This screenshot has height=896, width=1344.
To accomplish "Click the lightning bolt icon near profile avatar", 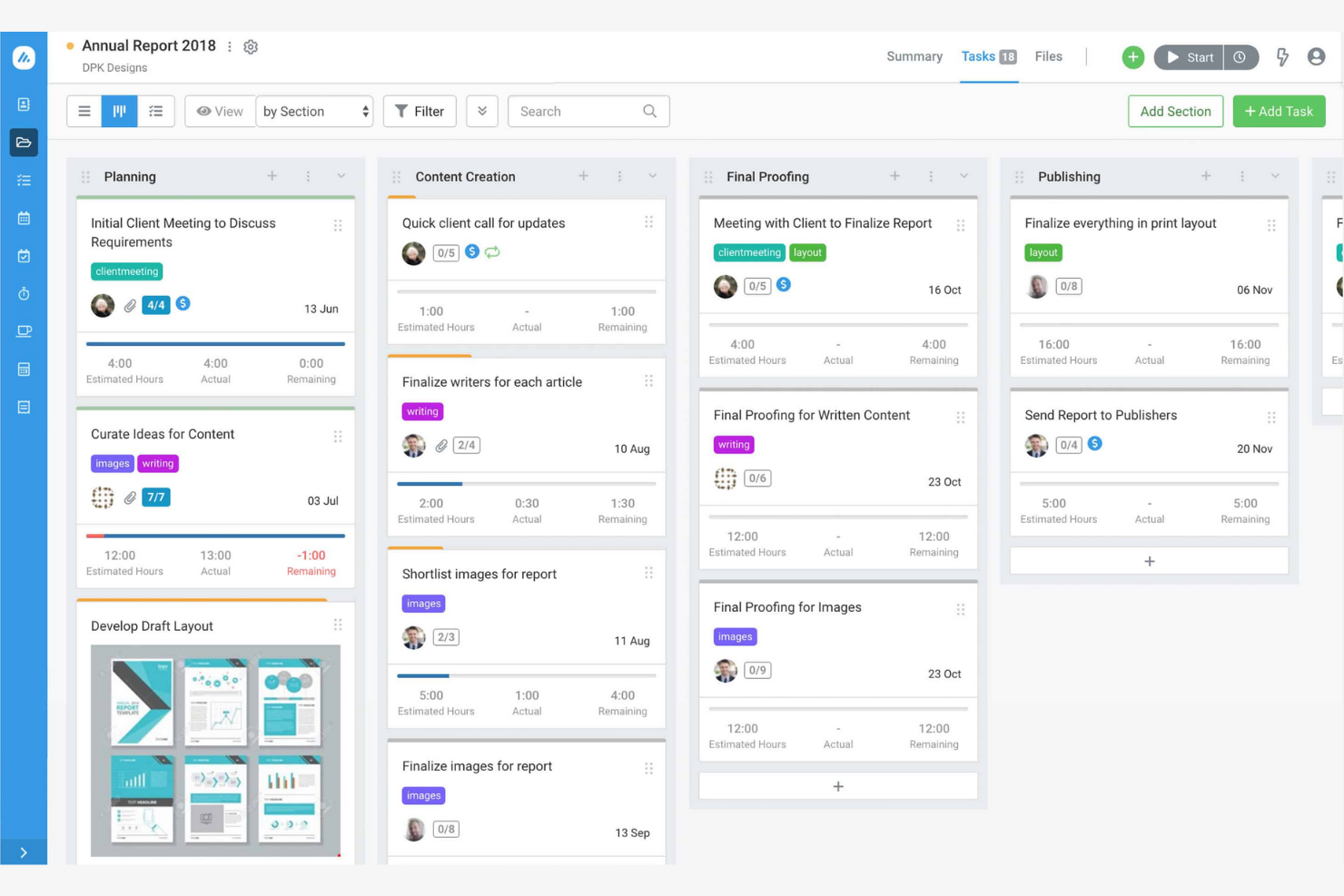I will coord(1282,57).
